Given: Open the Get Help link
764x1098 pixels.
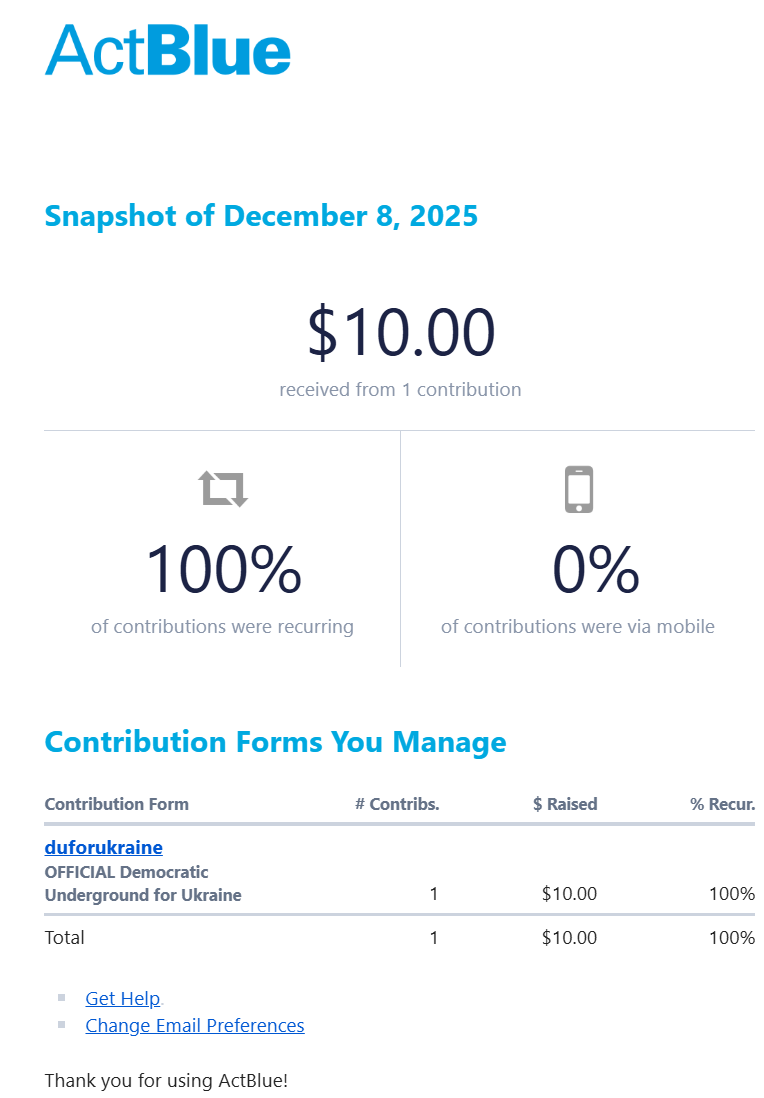Looking at the screenshot, I should [x=123, y=998].
